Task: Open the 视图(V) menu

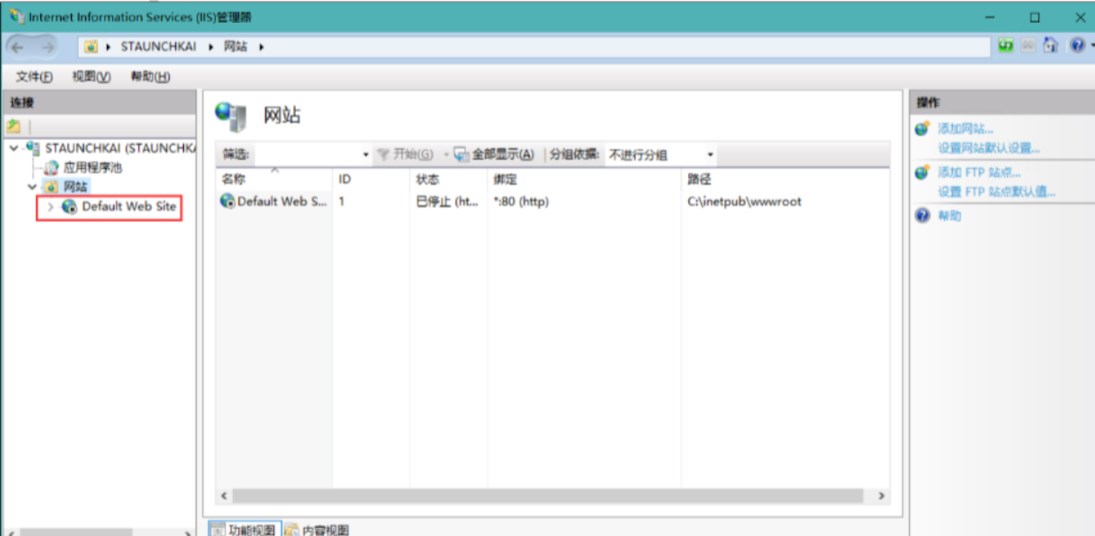Action: point(91,77)
